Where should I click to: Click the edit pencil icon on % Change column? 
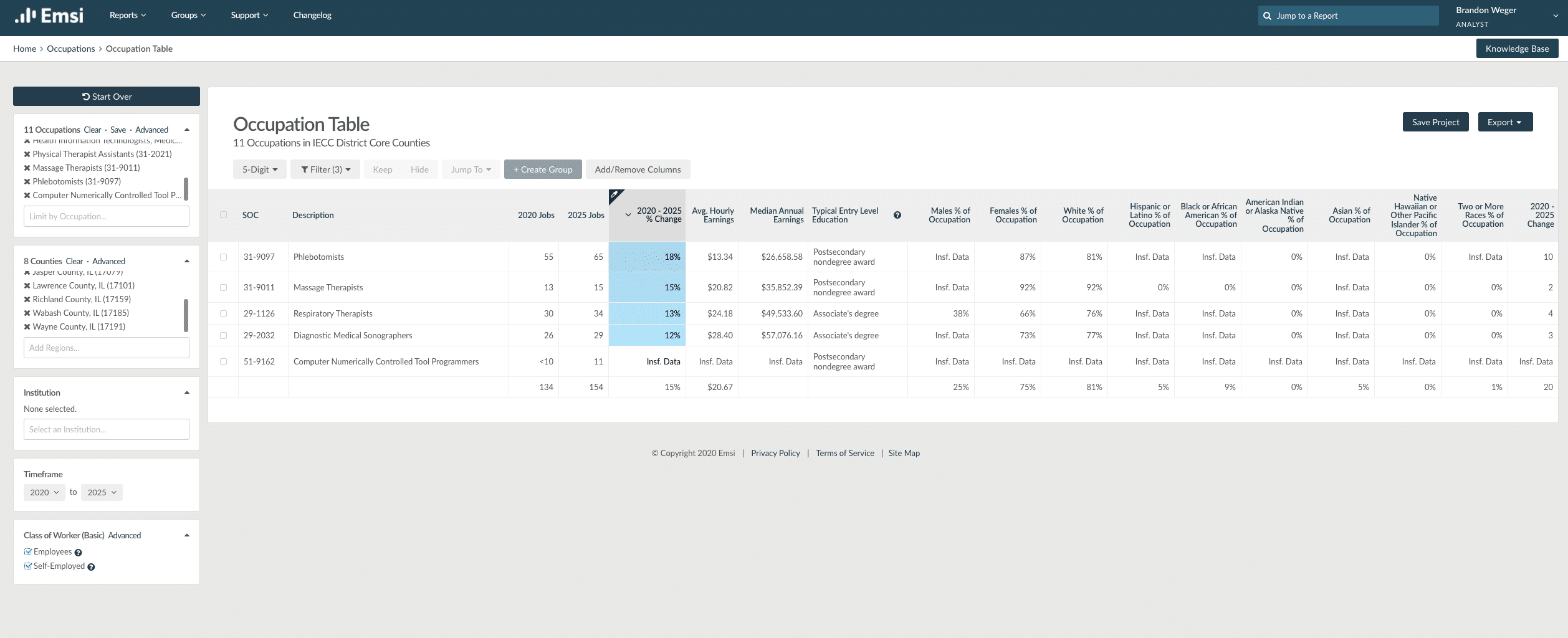[614, 195]
